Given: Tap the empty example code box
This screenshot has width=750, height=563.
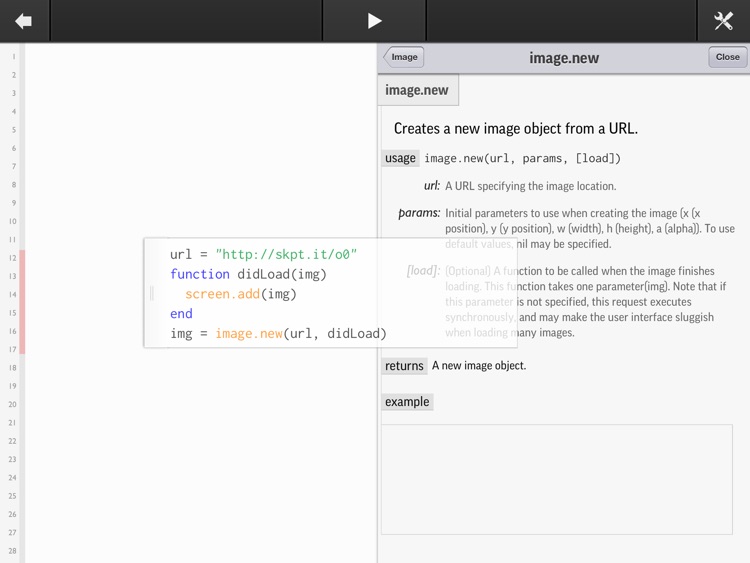Looking at the screenshot, I should tap(556, 479).
